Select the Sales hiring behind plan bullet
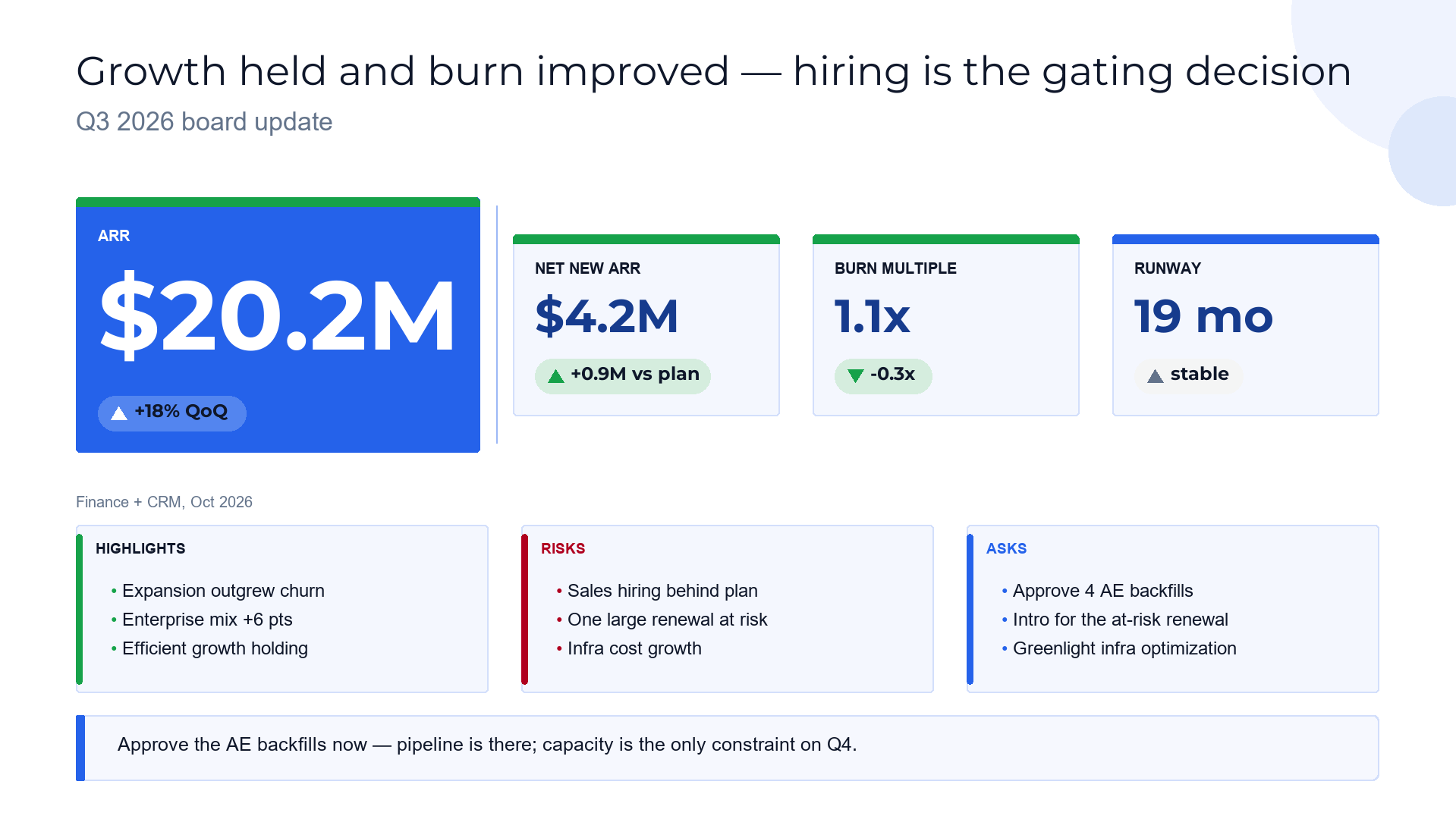The width and height of the screenshot is (1456, 819). tap(662, 591)
